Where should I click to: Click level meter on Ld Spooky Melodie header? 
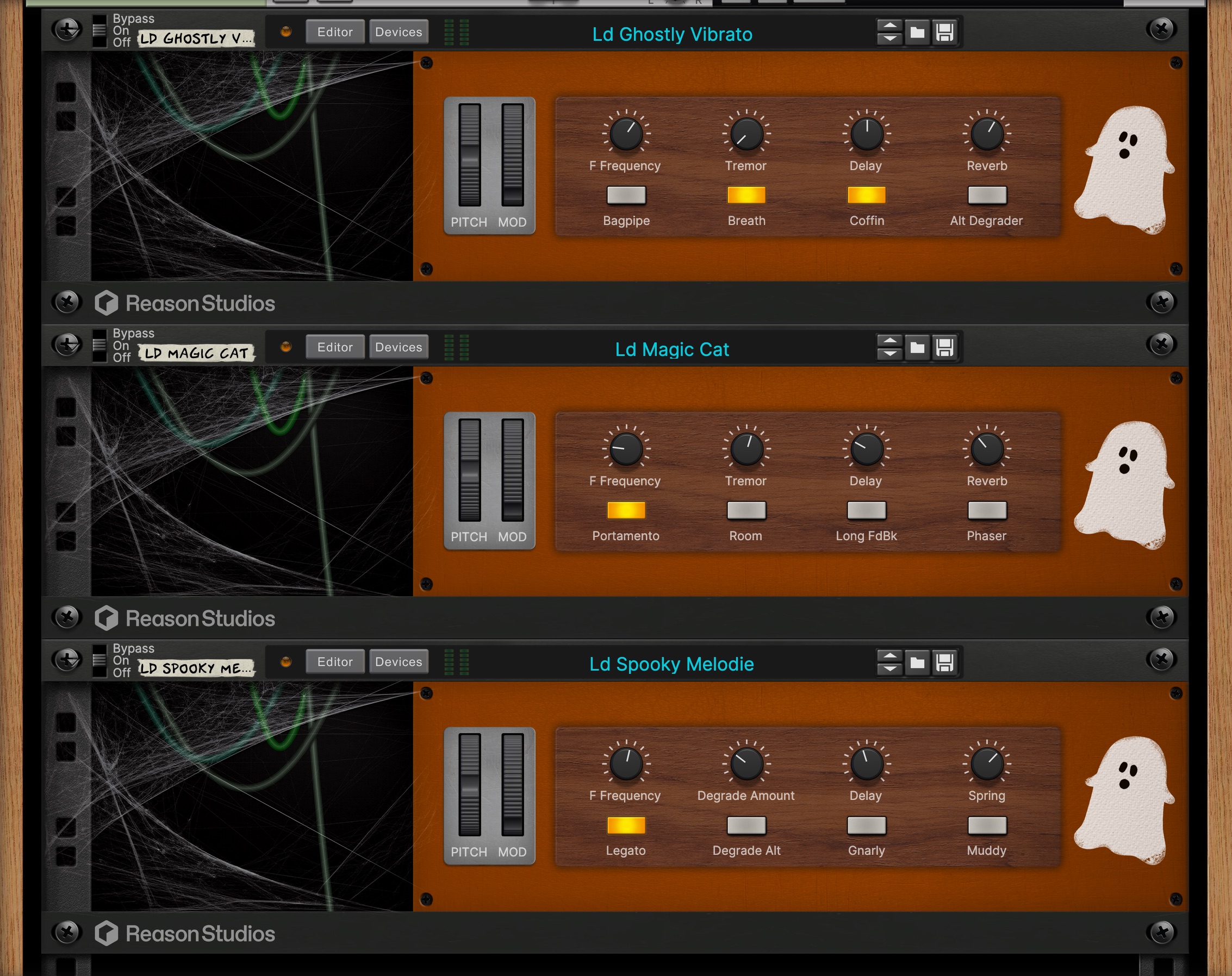tap(457, 662)
